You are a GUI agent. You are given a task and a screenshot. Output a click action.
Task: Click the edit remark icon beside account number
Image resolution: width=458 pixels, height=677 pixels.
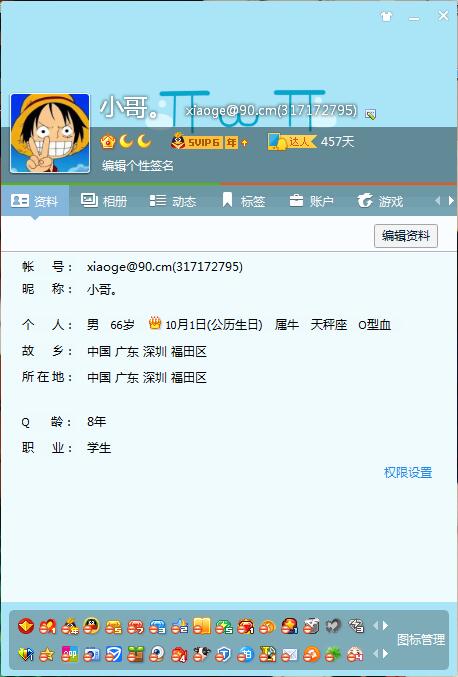pyautogui.click(x=370, y=114)
